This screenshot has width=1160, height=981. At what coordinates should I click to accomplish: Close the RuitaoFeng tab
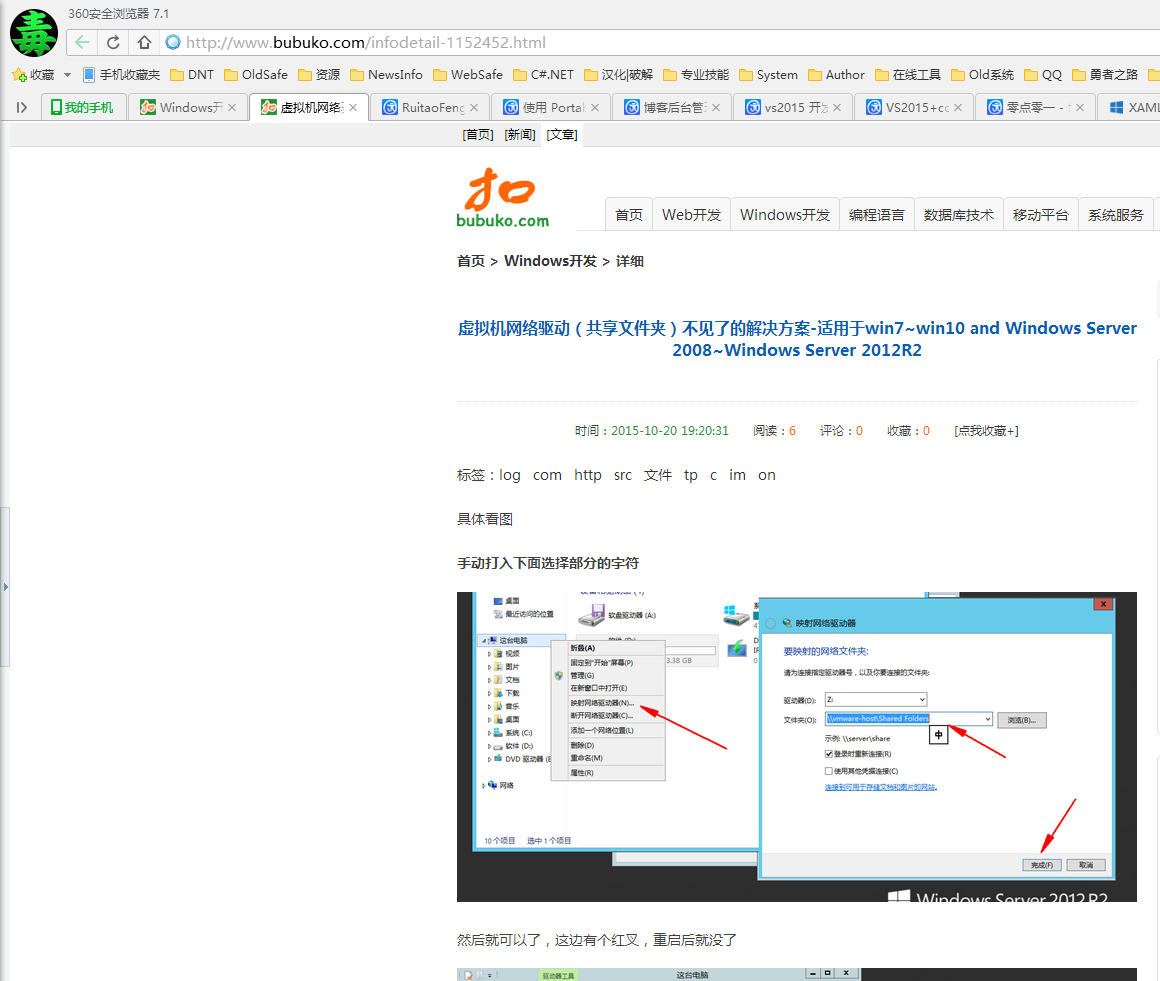click(474, 107)
